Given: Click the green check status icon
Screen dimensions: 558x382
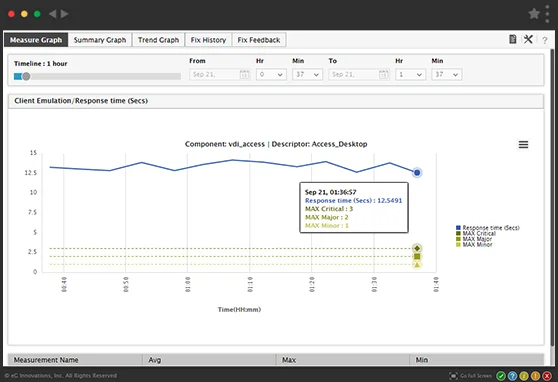Looking at the screenshot, I should point(501,376).
